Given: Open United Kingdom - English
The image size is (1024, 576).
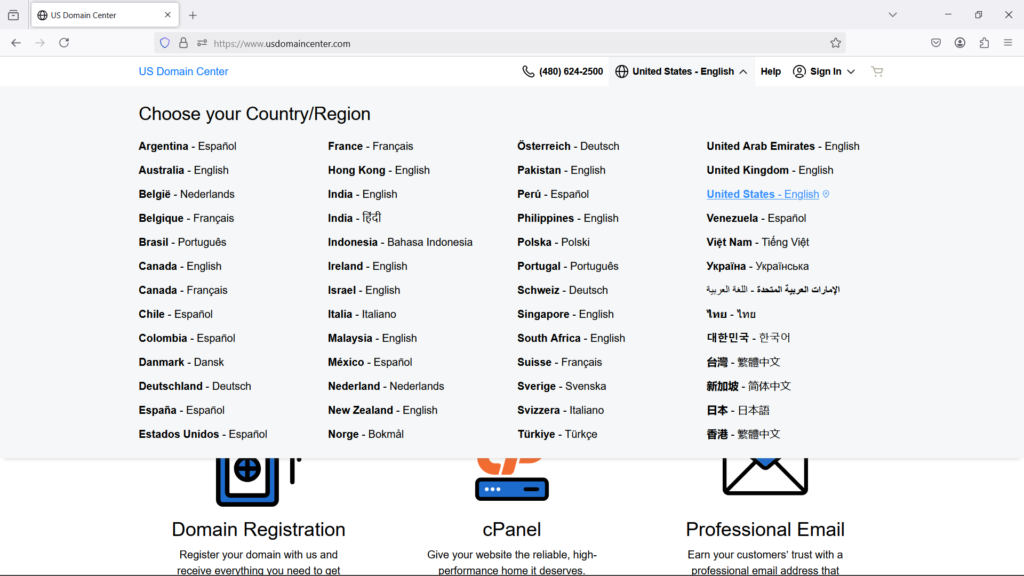Looking at the screenshot, I should pyautogui.click(x=770, y=169).
